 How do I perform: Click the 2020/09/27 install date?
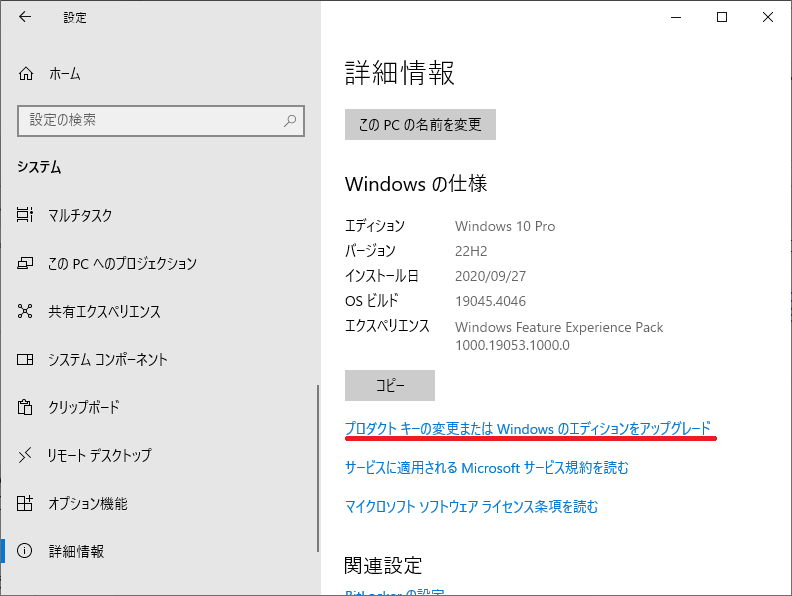[x=490, y=276]
